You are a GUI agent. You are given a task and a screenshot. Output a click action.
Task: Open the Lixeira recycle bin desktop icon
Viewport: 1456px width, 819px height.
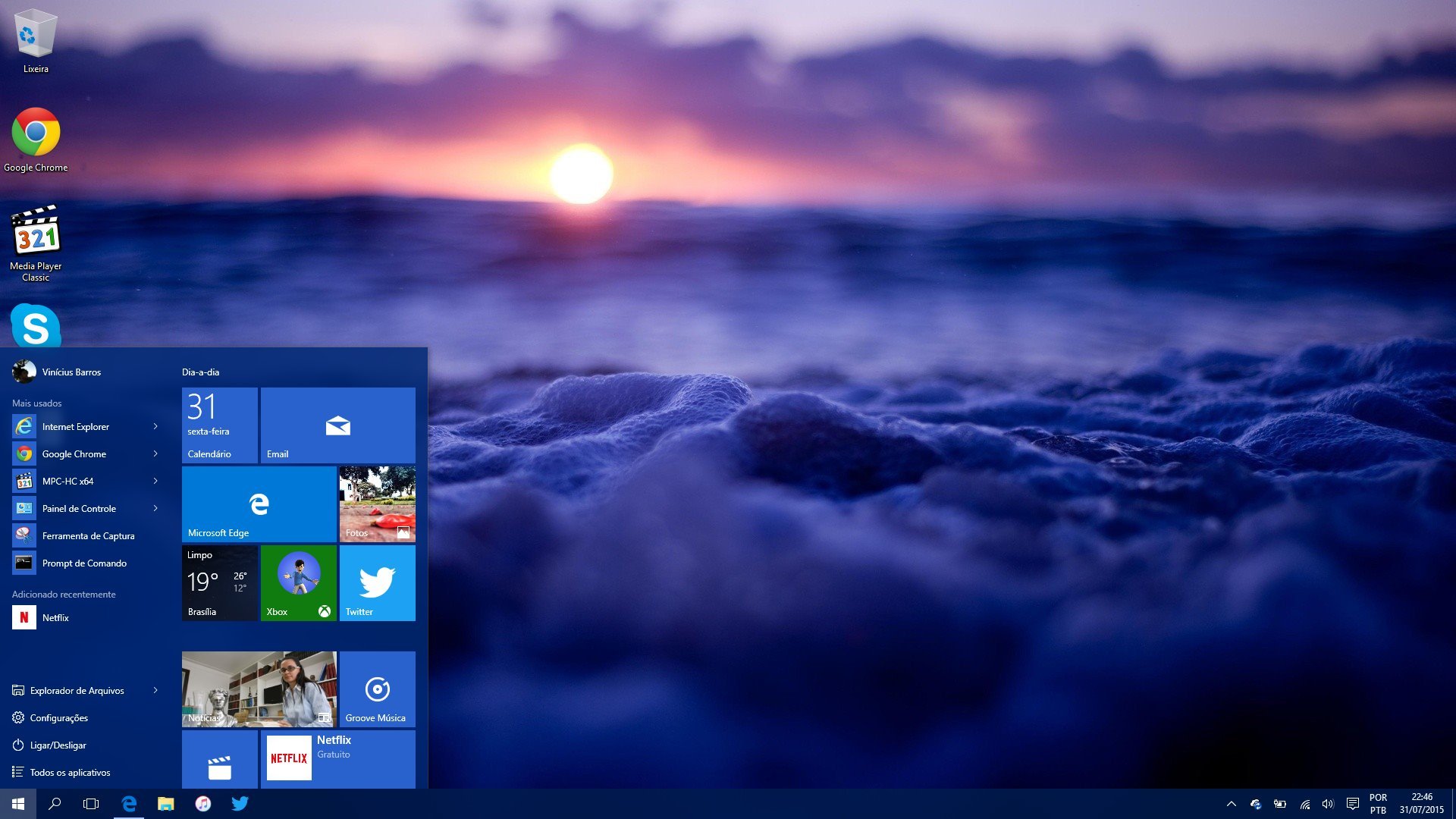pos(36,41)
